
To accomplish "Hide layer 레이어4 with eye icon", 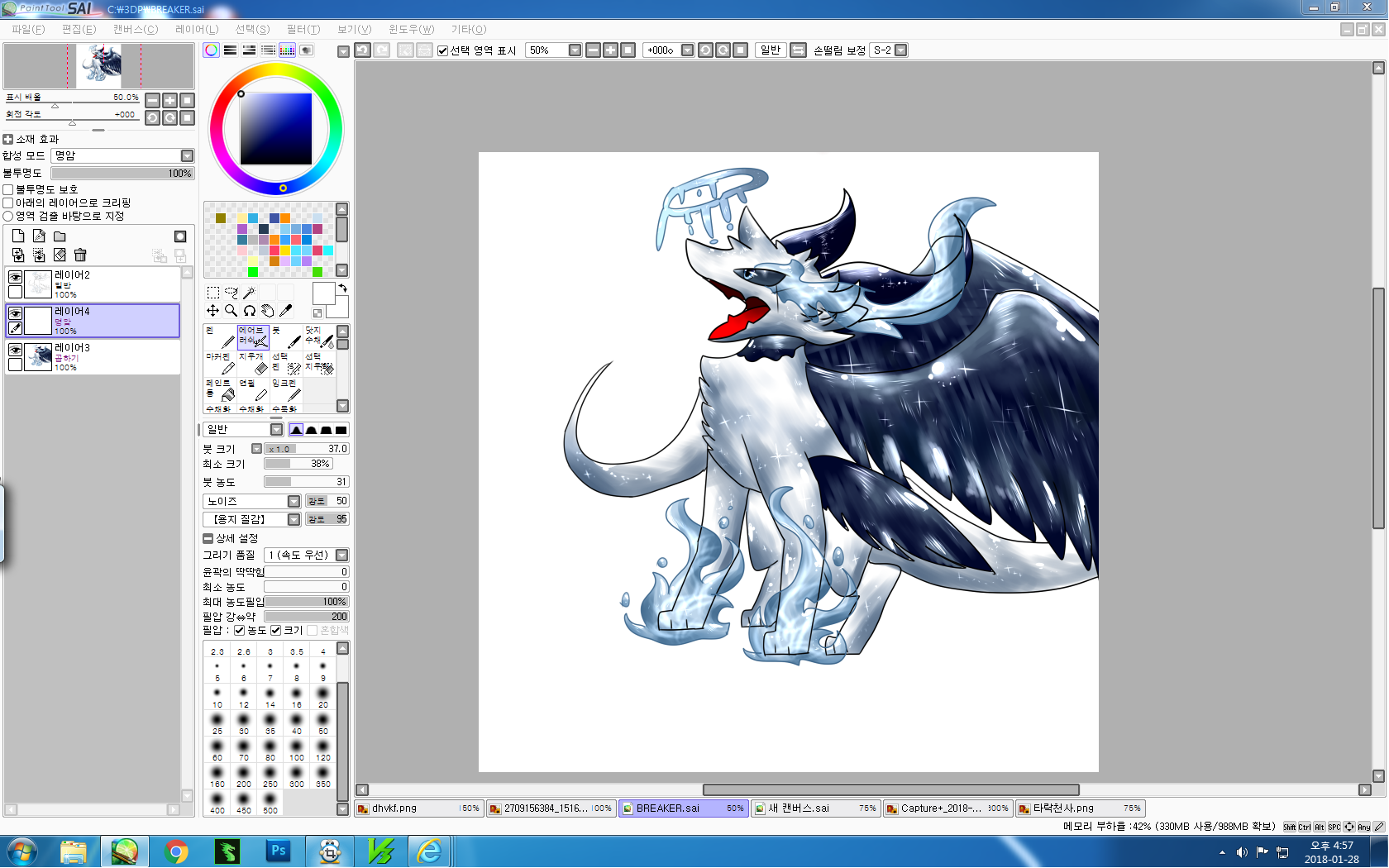I will click(x=15, y=313).
